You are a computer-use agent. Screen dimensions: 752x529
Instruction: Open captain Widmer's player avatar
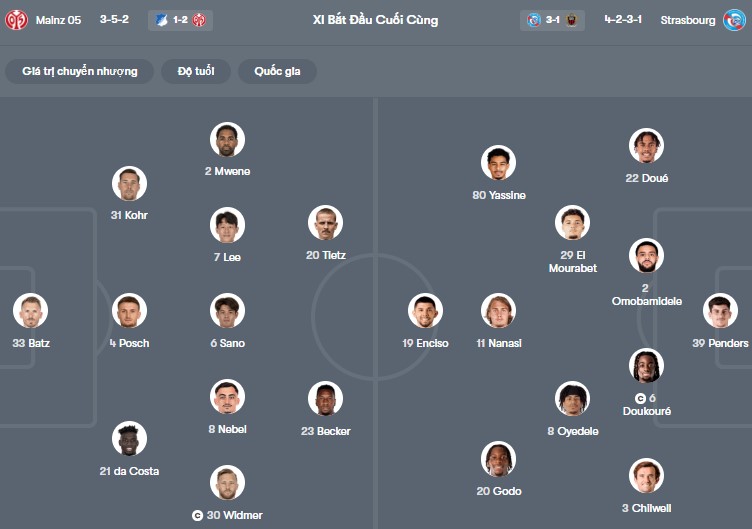point(227,483)
